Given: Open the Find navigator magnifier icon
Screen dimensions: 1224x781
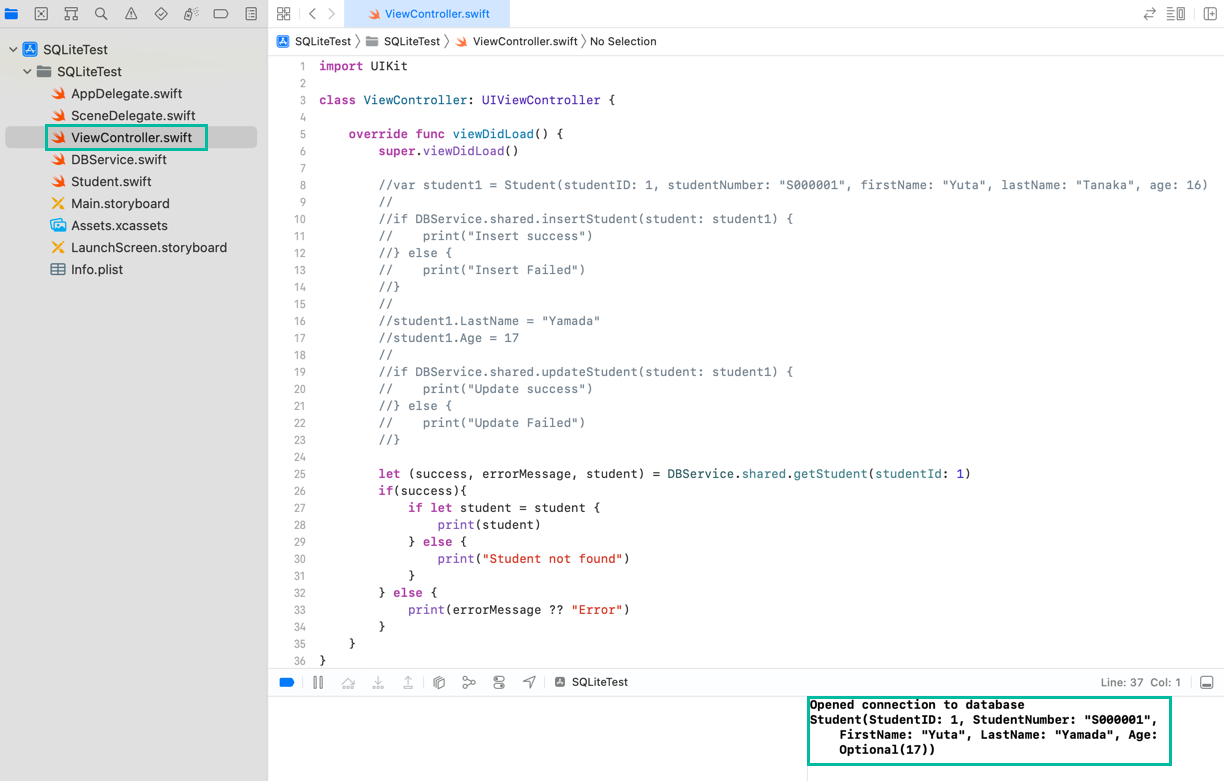Looking at the screenshot, I should 101,14.
